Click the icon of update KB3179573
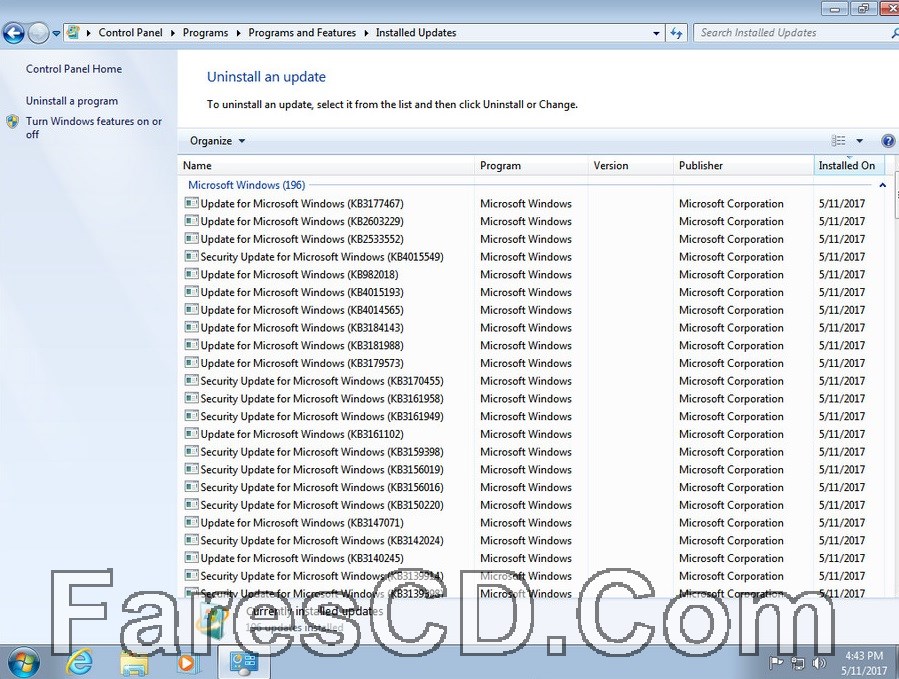 191,363
